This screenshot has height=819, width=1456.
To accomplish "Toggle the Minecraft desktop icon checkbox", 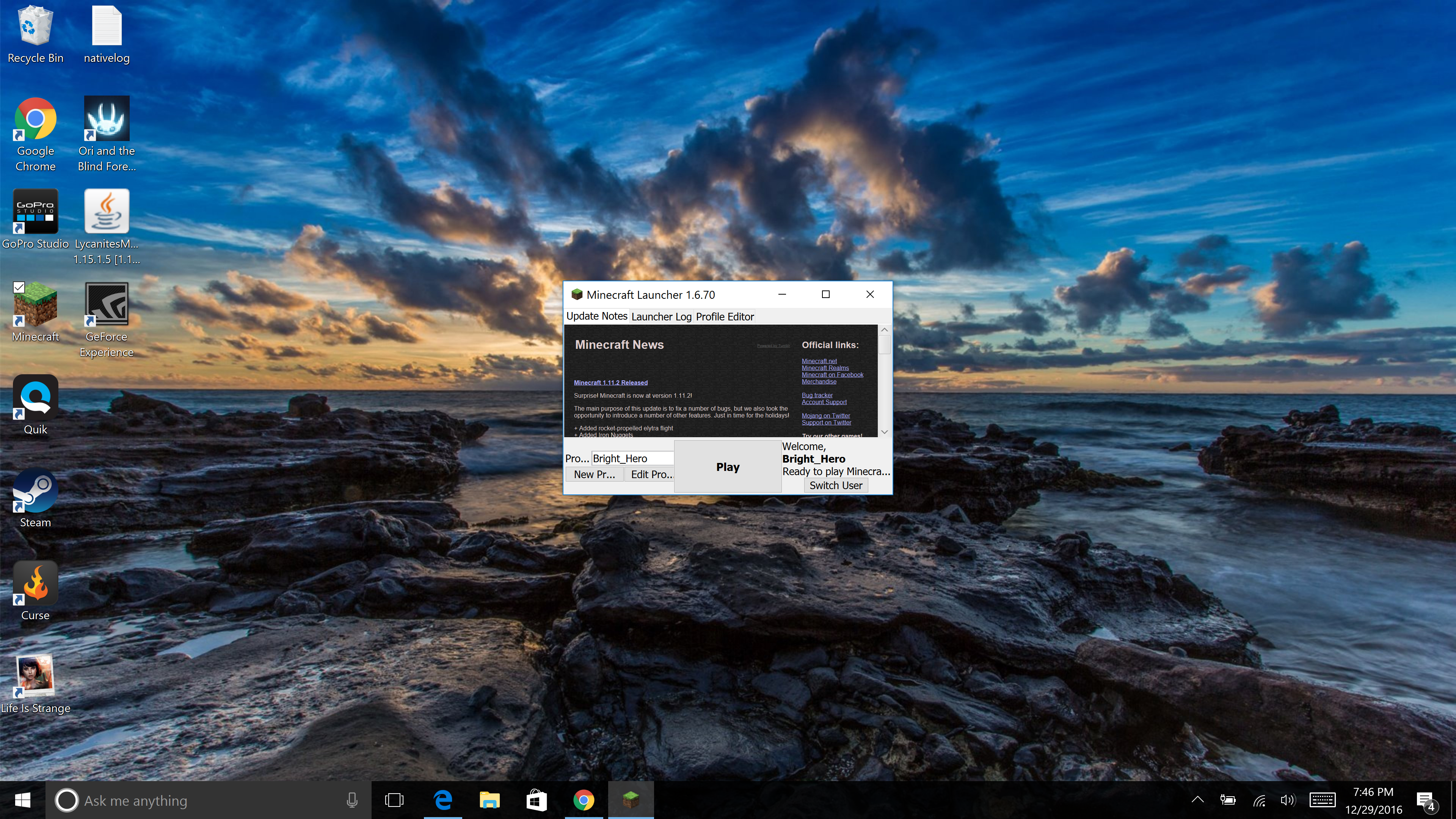I will click(x=19, y=288).
